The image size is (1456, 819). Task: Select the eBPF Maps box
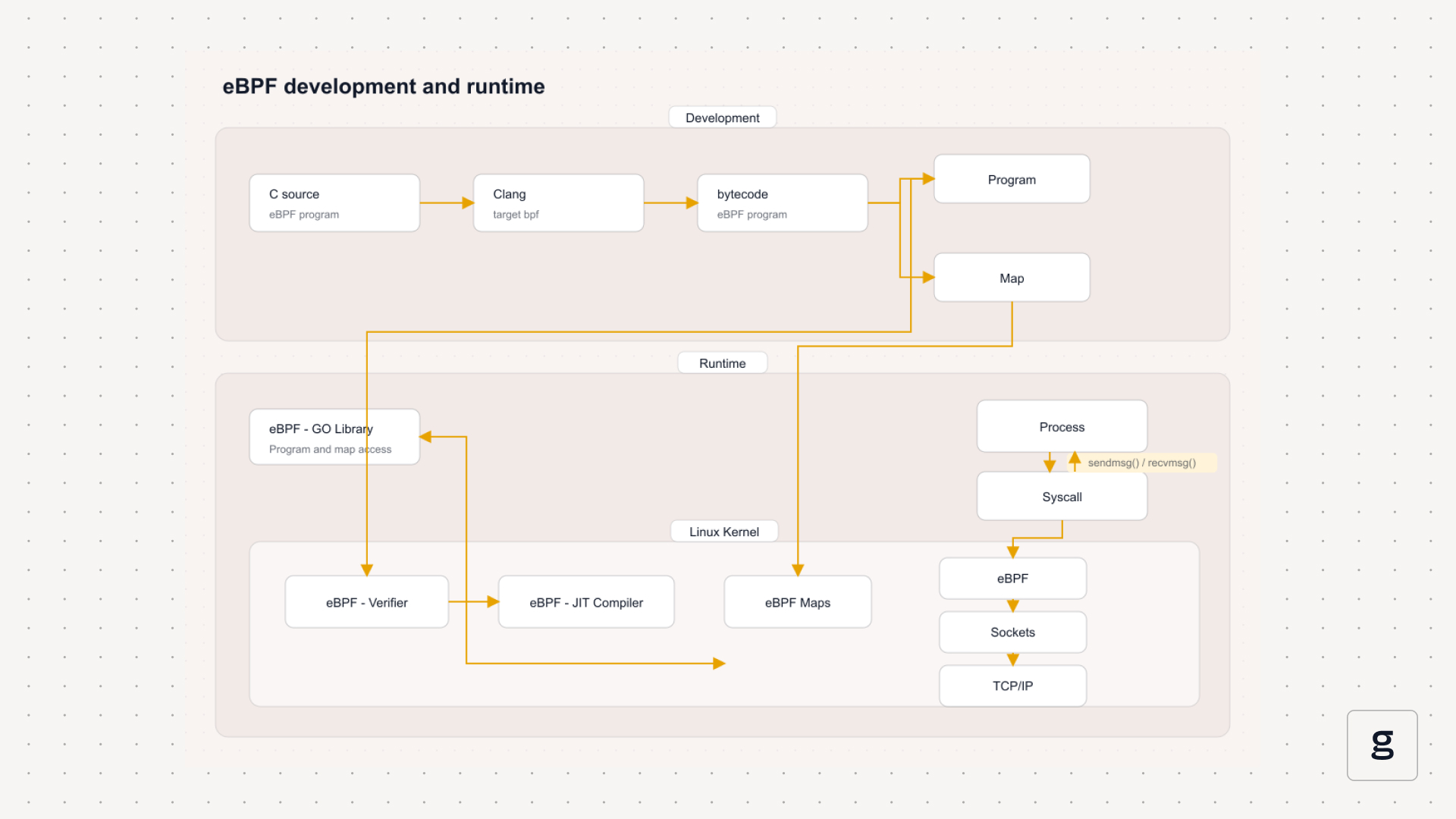click(x=798, y=602)
